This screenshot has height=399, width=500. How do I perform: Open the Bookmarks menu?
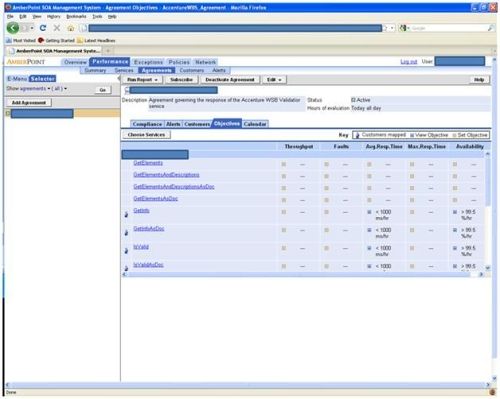coord(76,16)
